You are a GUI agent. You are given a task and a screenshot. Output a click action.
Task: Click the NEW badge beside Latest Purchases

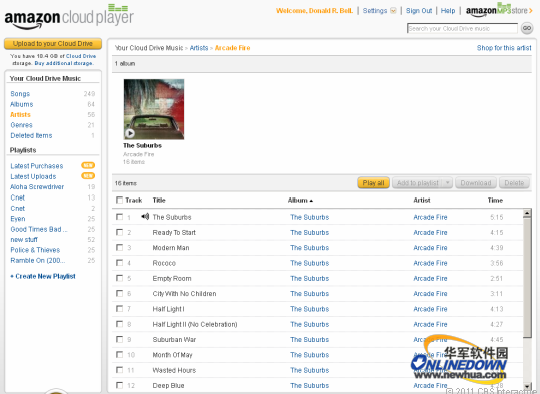click(x=88, y=165)
